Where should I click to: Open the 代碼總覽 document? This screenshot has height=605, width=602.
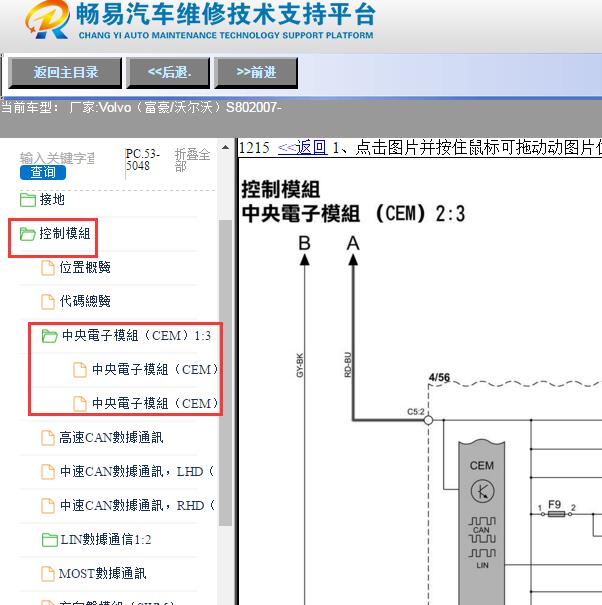85,301
